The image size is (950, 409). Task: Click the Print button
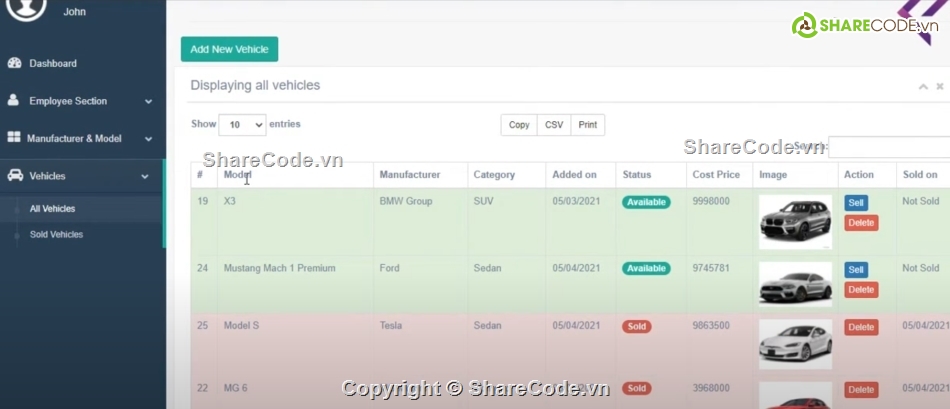(x=588, y=125)
